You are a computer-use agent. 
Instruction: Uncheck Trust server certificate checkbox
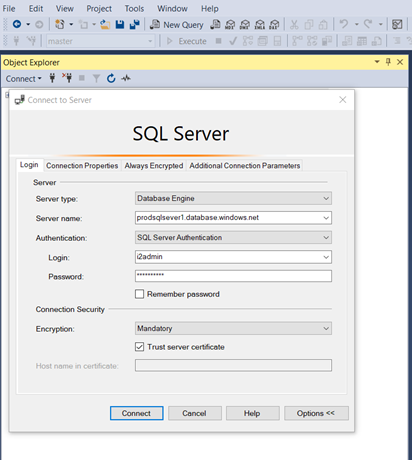pos(140,347)
